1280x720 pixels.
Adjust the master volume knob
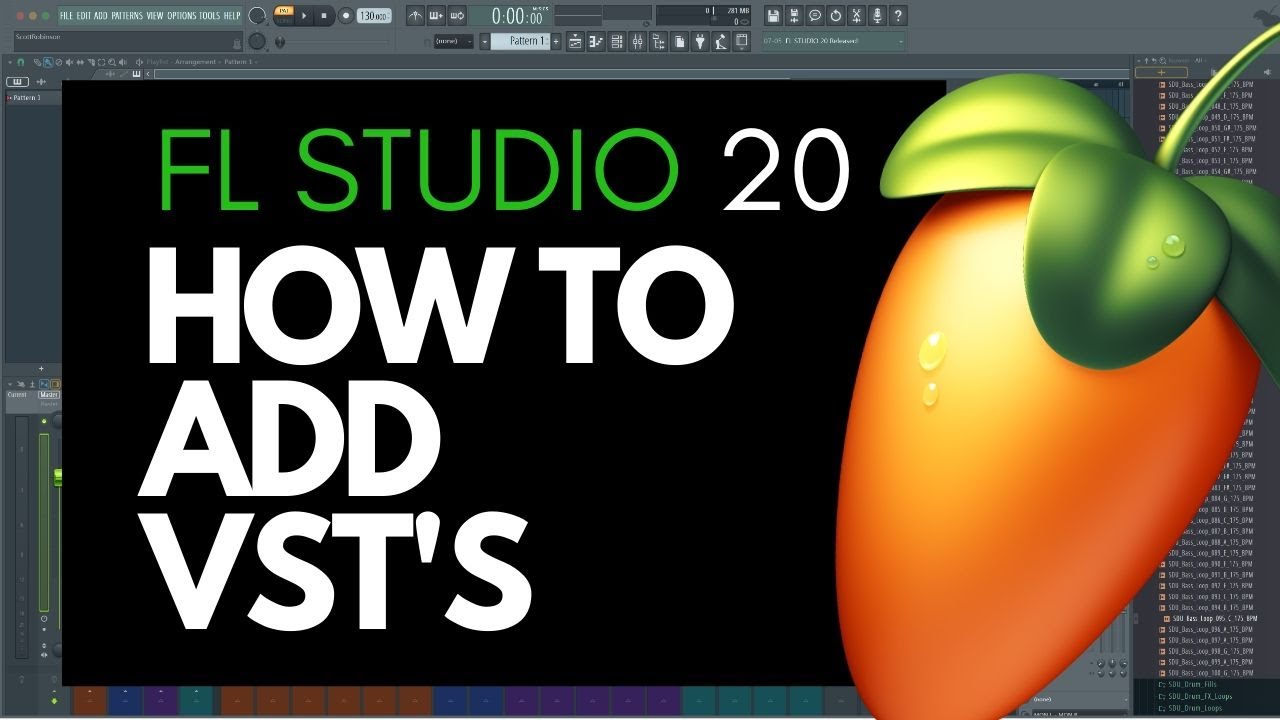[257, 16]
